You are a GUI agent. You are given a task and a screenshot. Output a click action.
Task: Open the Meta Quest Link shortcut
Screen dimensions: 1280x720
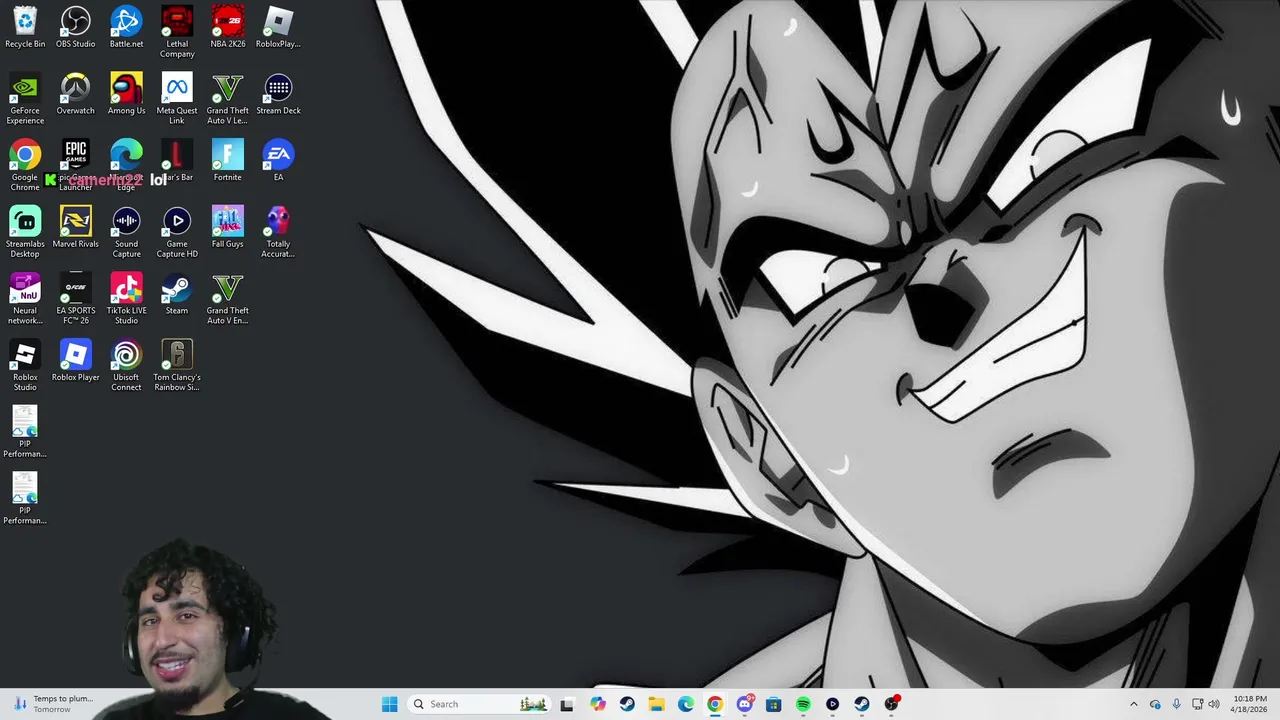[177, 99]
